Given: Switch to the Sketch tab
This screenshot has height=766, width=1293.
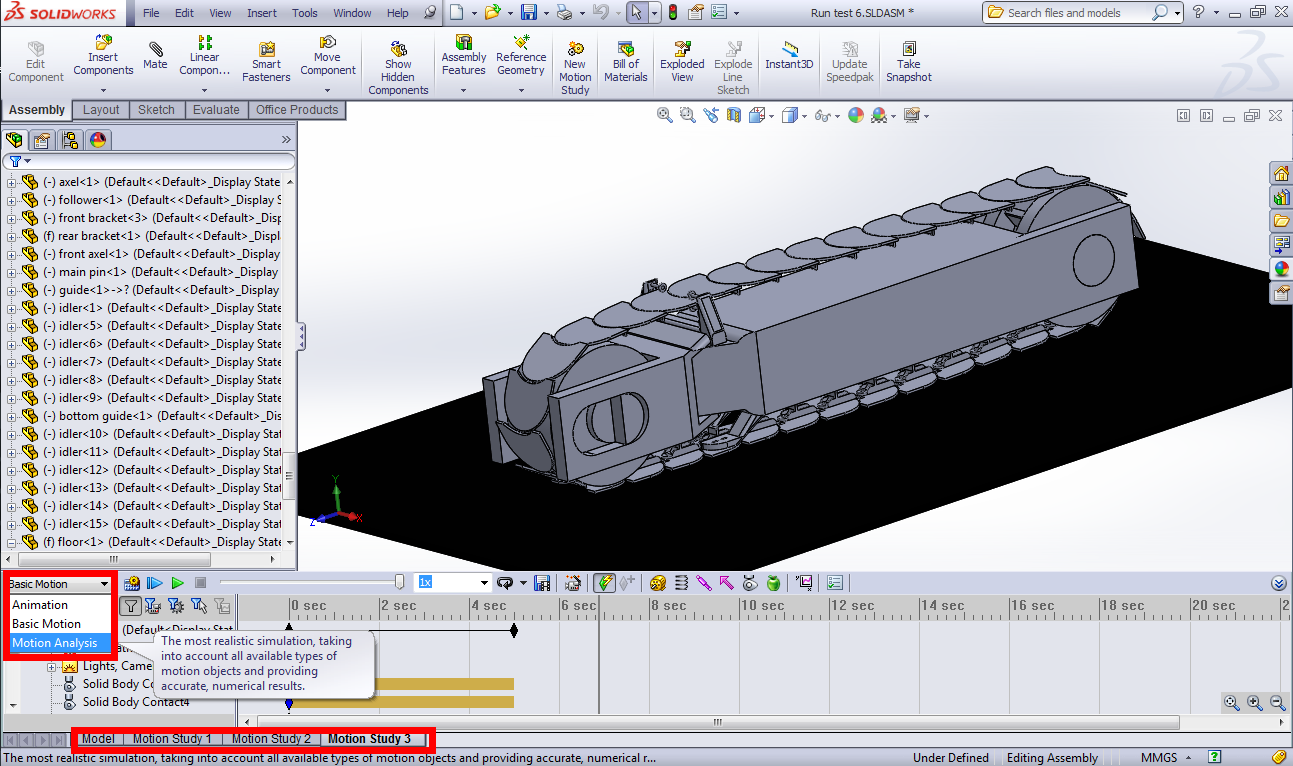Looking at the screenshot, I should (x=156, y=110).
